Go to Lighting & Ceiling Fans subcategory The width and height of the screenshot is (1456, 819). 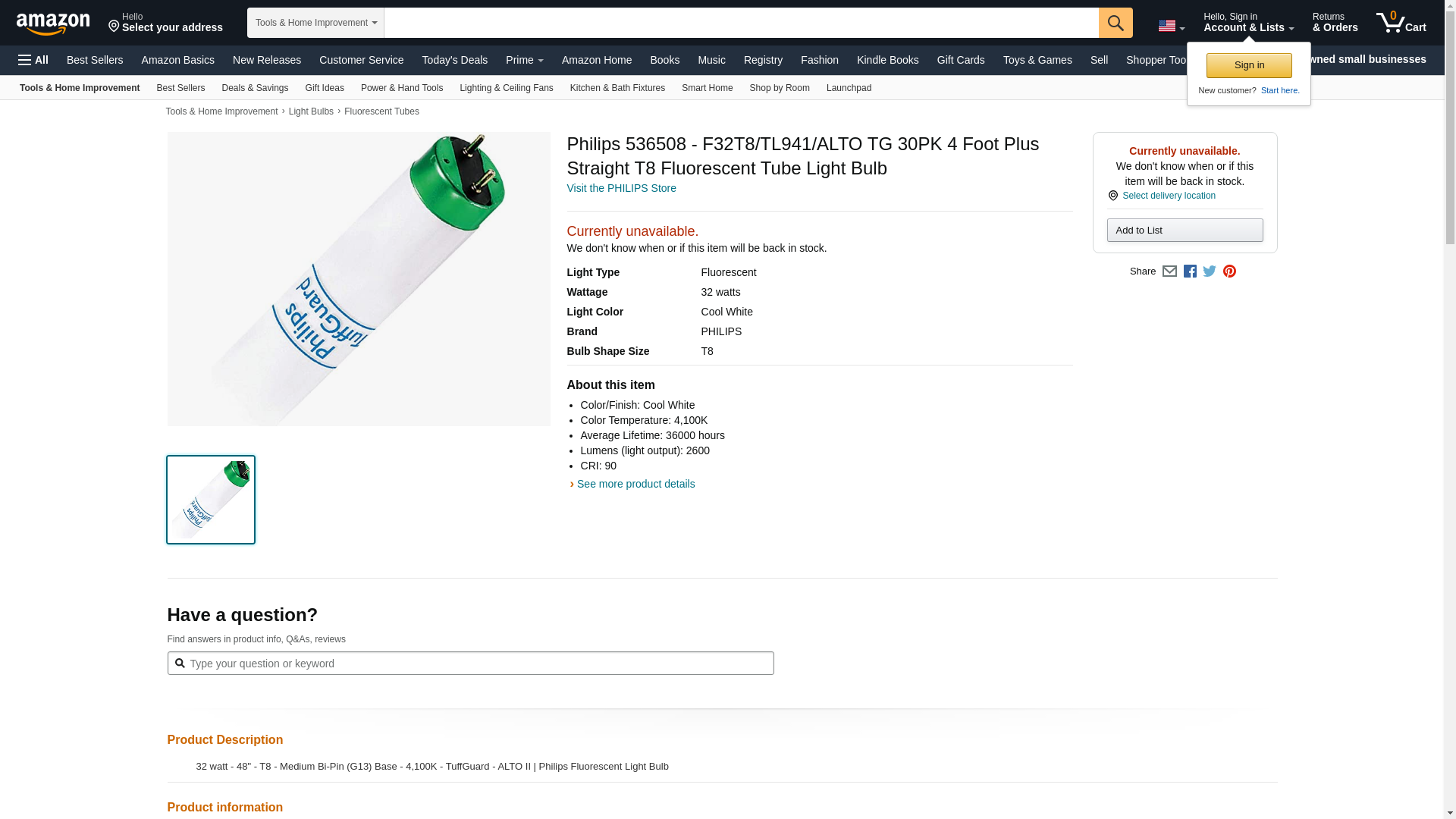[506, 88]
